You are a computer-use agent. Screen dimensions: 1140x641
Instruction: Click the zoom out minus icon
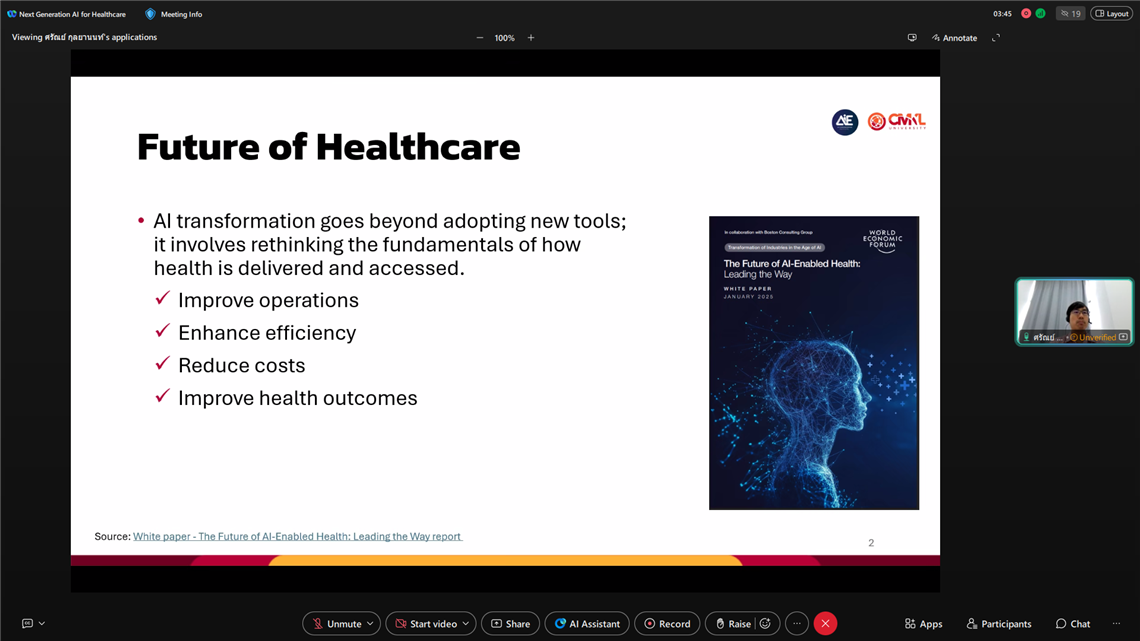(480, 38)
